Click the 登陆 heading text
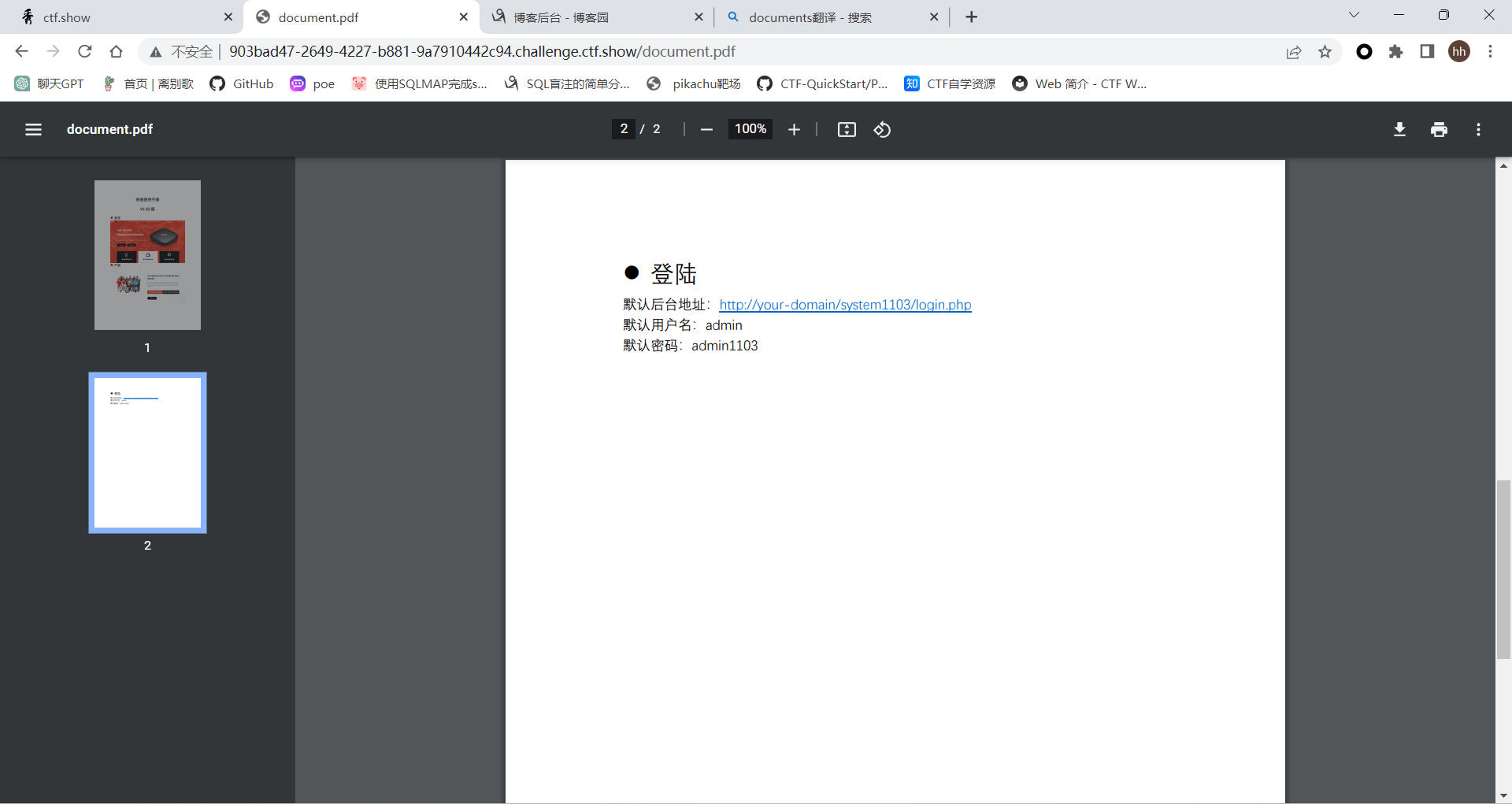Image resolution: width=1512 pixels, height=804 pixels. coord(673,274)
